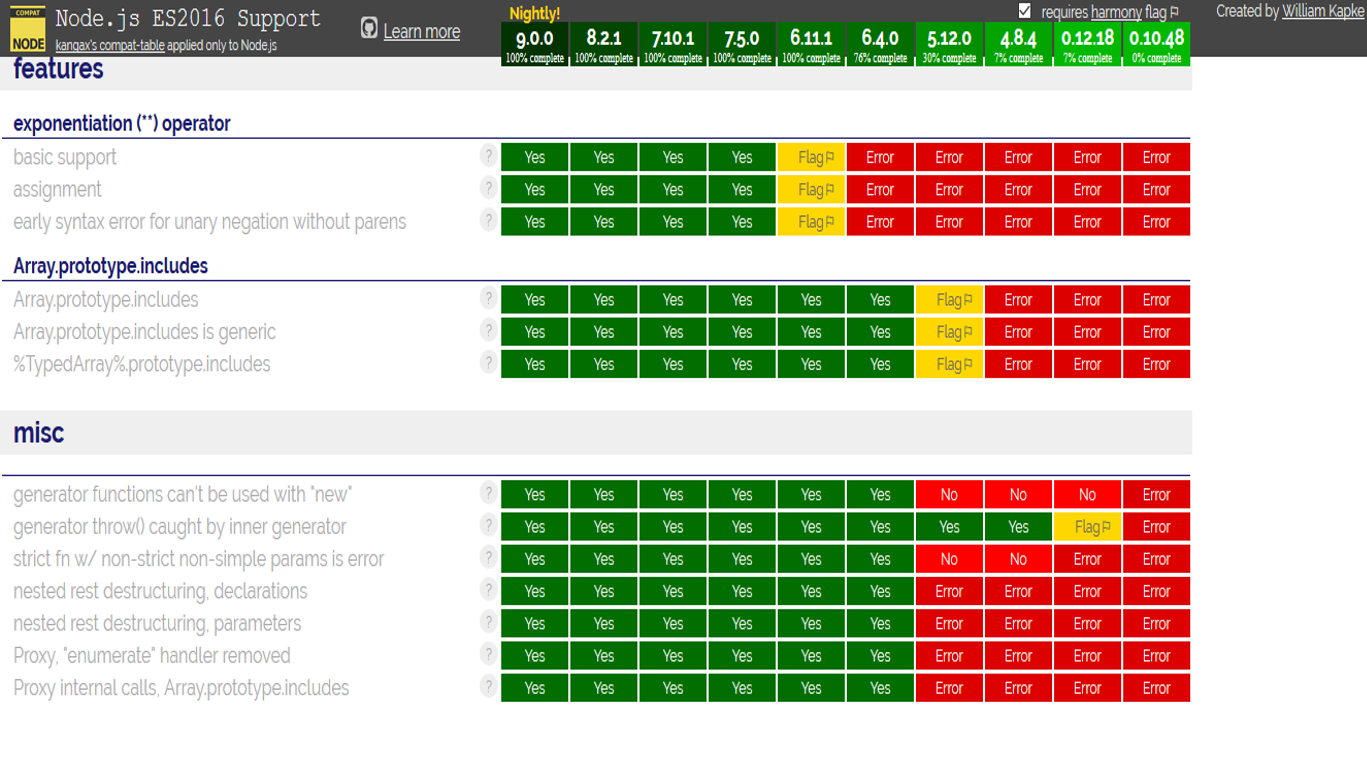
Task: Click question mark for %TypedArray%.prototype.includes row
Action: click(x=488, y=361)
